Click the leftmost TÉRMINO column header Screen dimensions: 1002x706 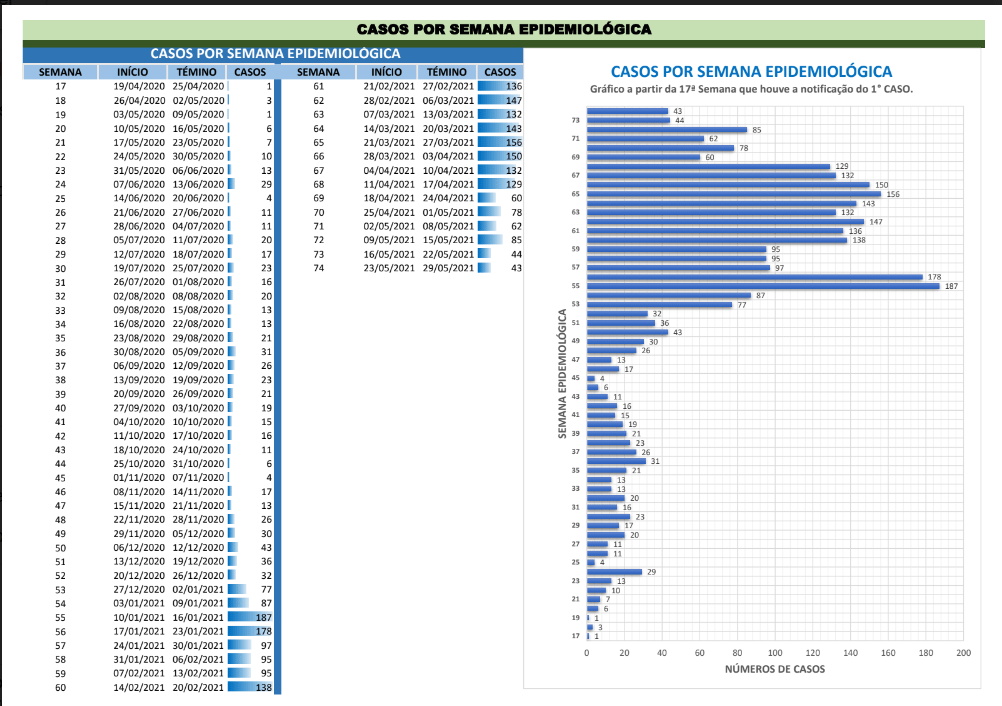(197, 72)
